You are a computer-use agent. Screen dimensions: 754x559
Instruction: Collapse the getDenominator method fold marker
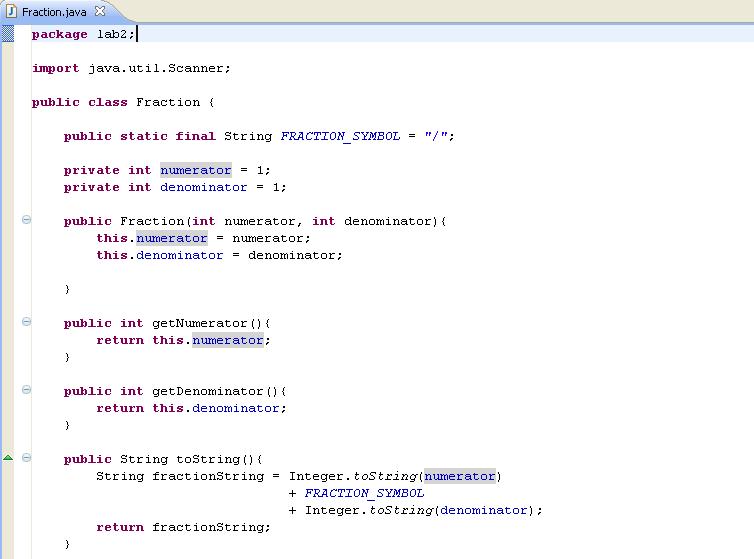pos(26,390)
